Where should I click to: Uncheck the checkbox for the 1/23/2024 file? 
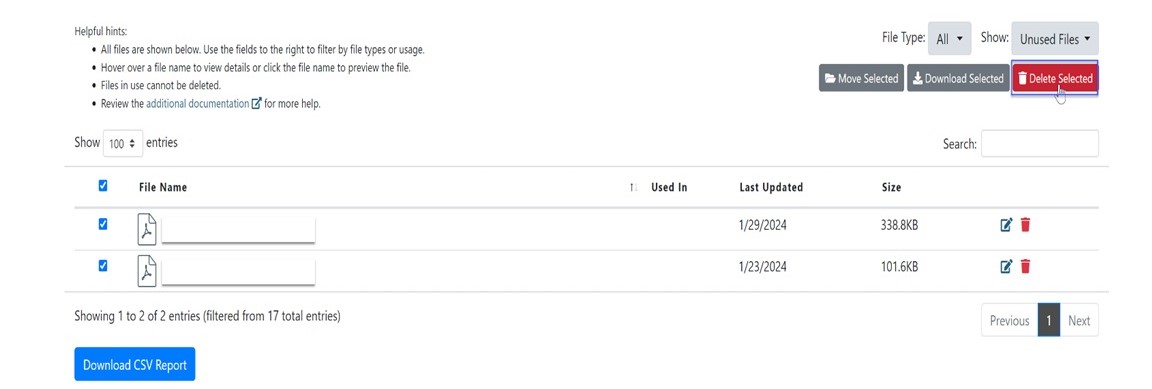tap(103, 265)
